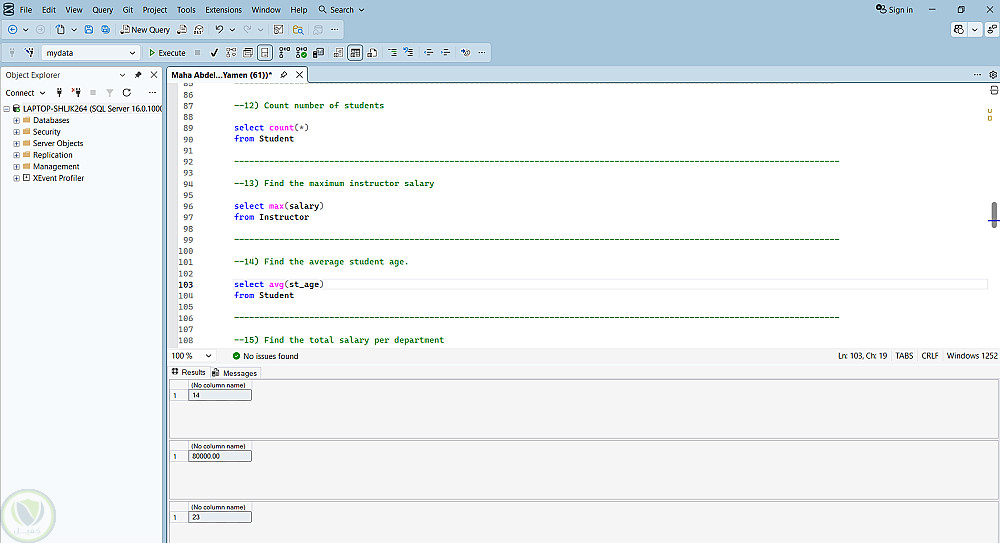Pin the Object Explorer panel

click(x=138, y=75)
